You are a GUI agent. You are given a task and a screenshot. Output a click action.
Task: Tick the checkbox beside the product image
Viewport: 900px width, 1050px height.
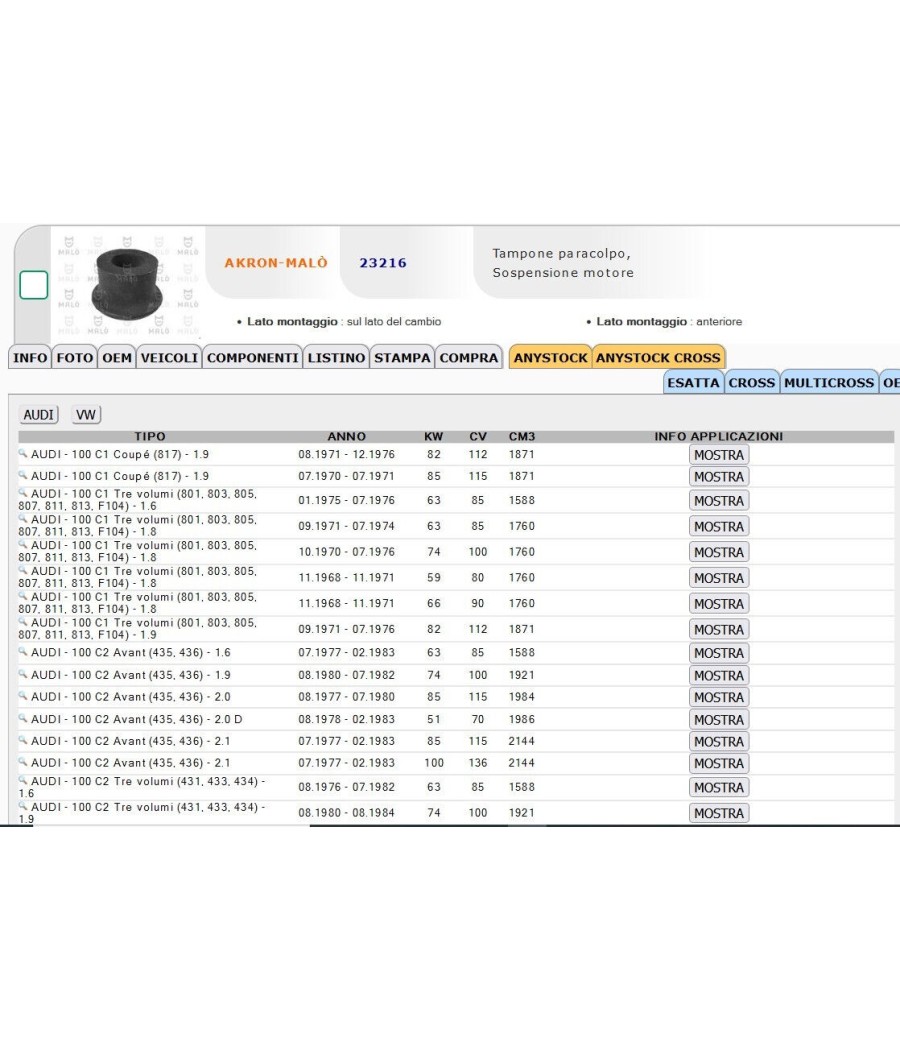pos(33,285)
